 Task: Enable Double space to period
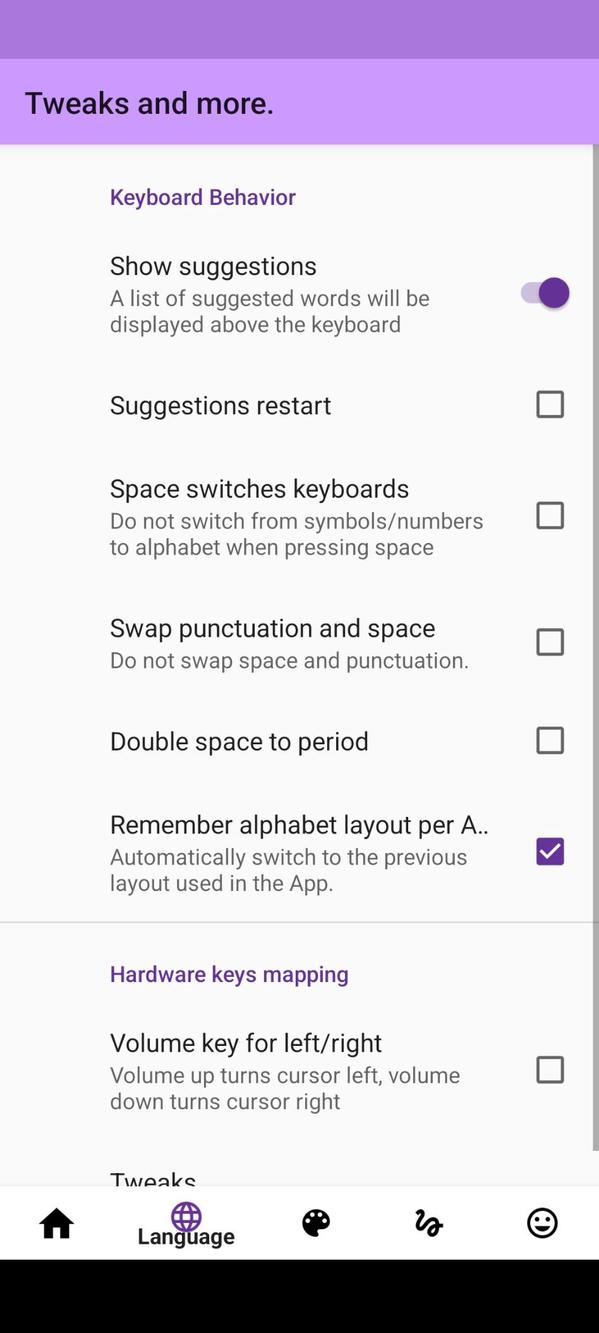(x=550, y=740)
